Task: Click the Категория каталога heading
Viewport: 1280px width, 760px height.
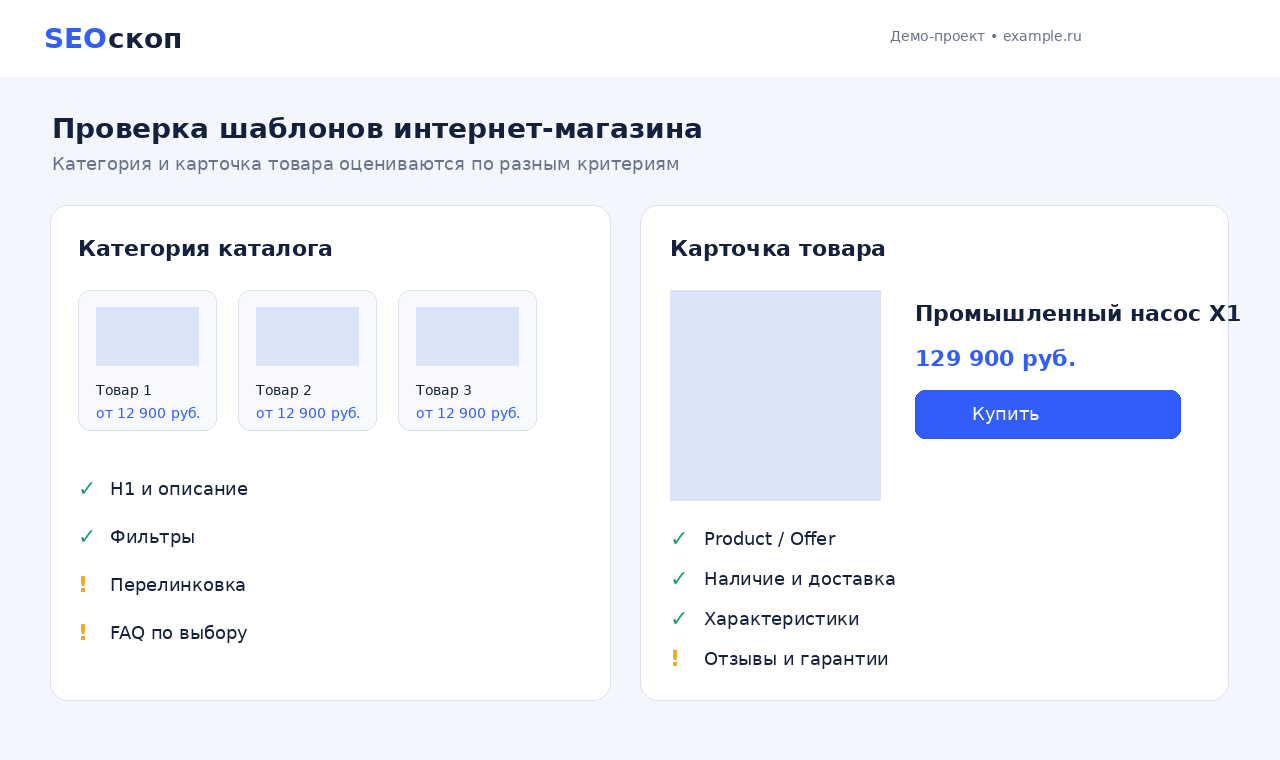Action: click(205, 249)
